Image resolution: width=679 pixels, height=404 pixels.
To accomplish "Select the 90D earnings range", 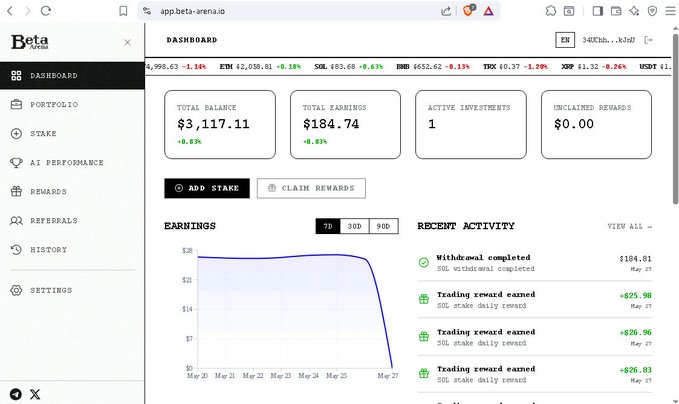I will point(383,226).
